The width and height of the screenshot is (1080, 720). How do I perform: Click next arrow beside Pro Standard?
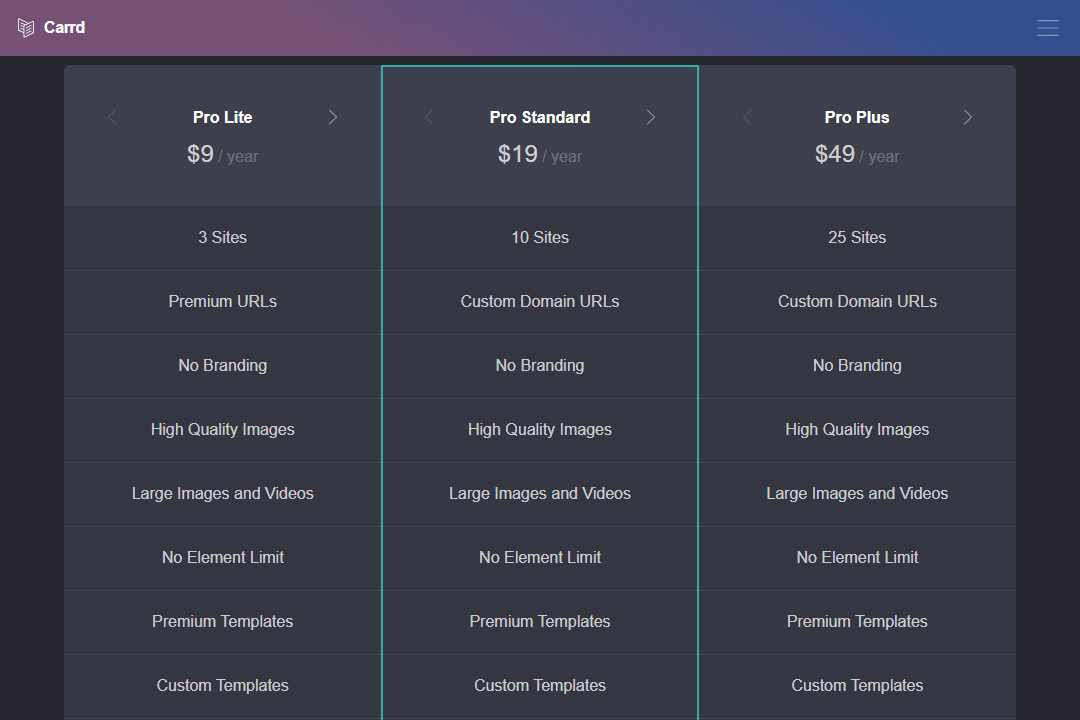[x=651, y=117]
